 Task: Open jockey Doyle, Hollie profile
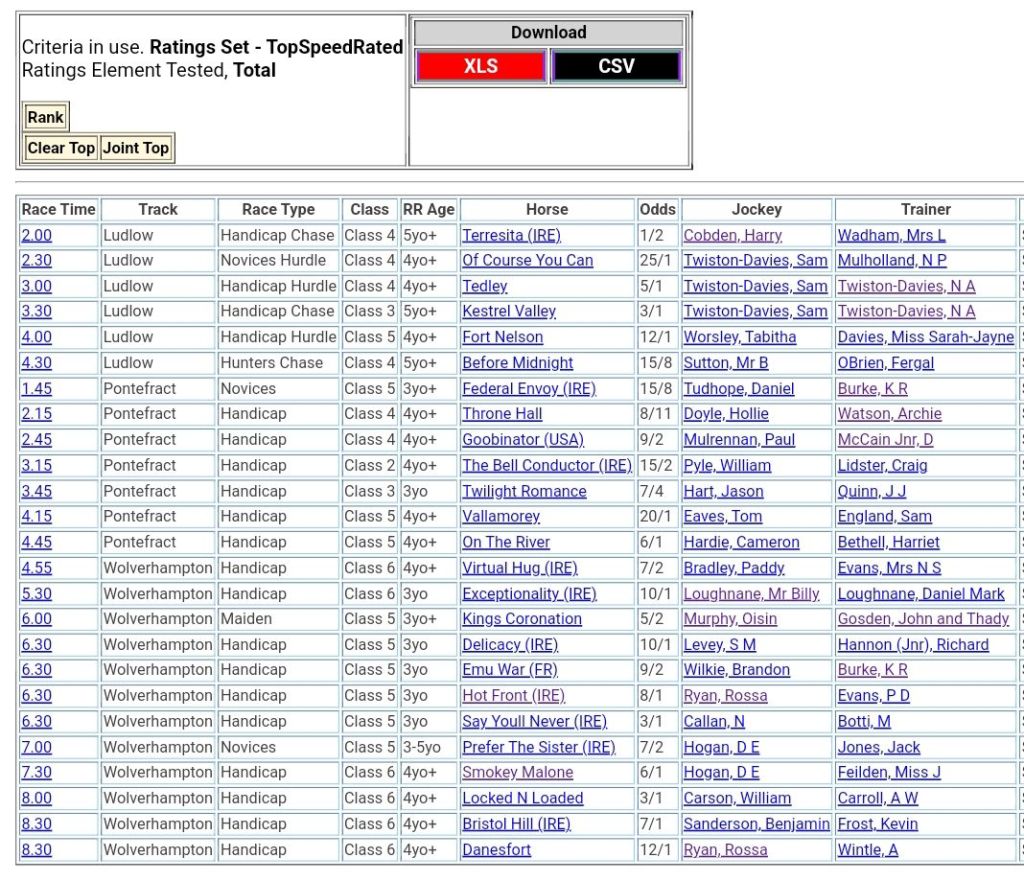tap(726, 414)
